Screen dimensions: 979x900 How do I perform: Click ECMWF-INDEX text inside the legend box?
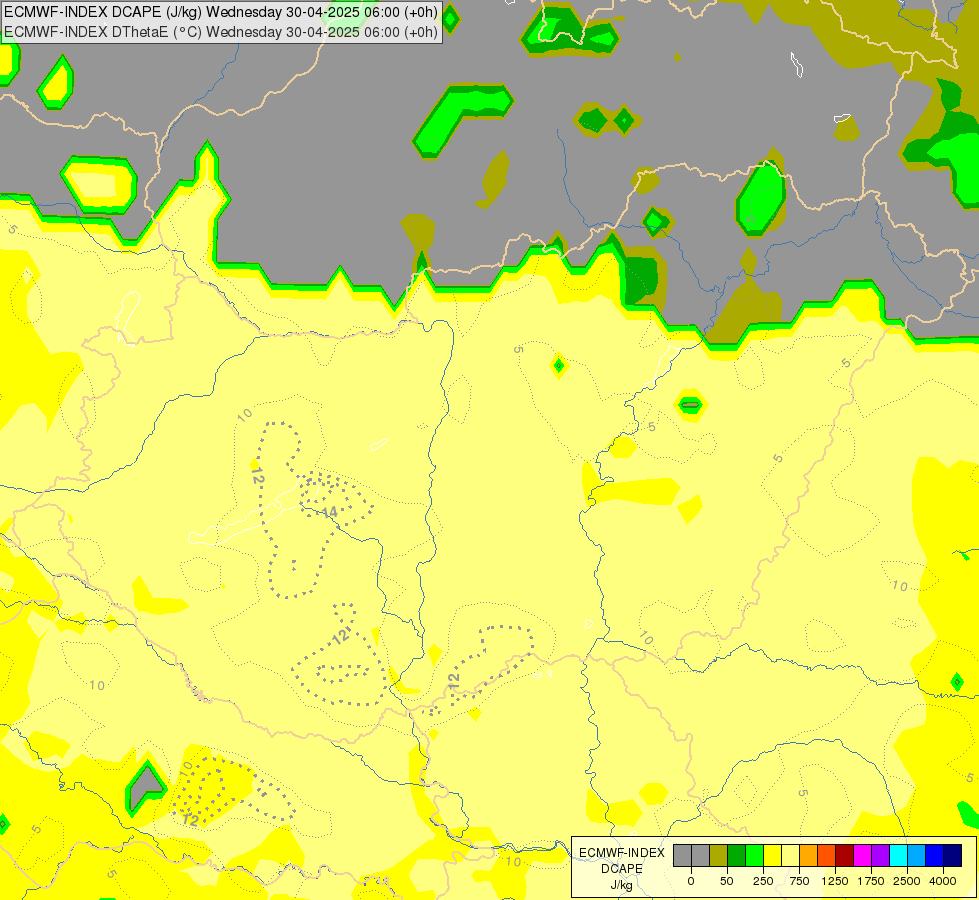pos(622,853)
